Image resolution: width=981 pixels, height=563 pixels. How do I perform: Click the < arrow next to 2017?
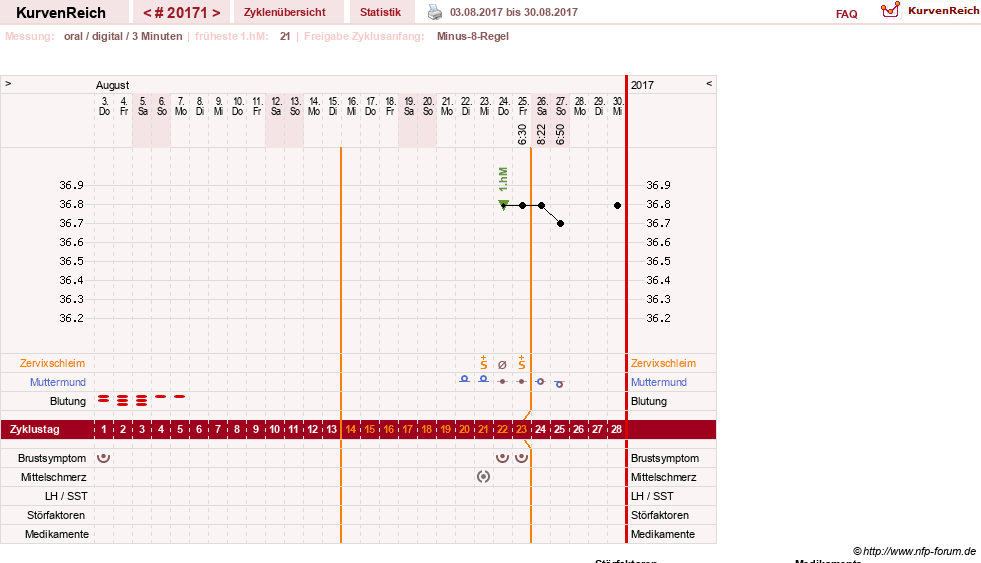coord(709,83)
